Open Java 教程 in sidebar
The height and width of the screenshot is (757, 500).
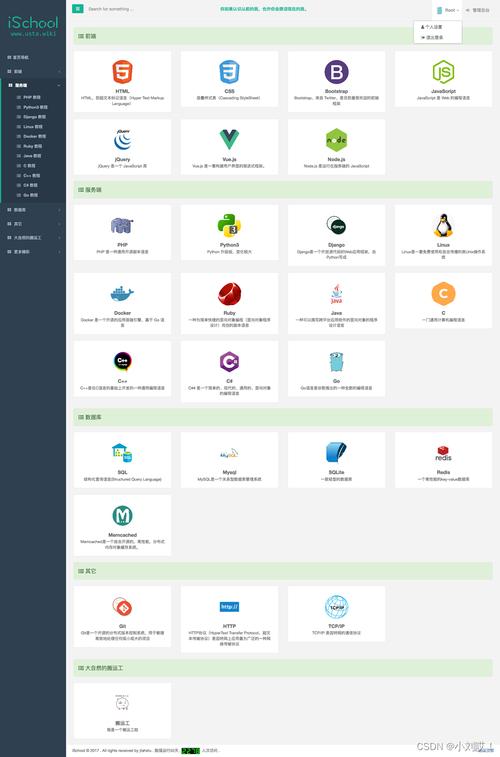pyautogui.click(x=33, y=156)
